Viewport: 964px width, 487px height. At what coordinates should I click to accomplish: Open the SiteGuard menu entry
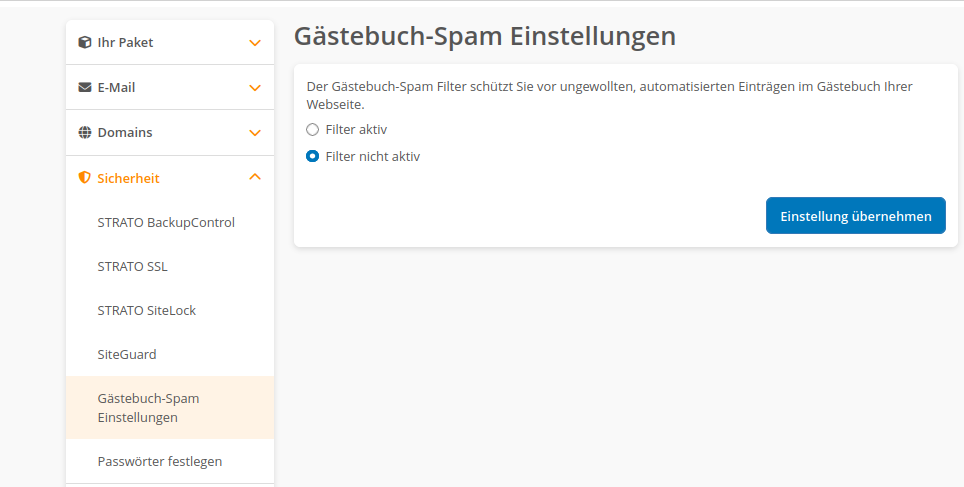click(127, 354)
